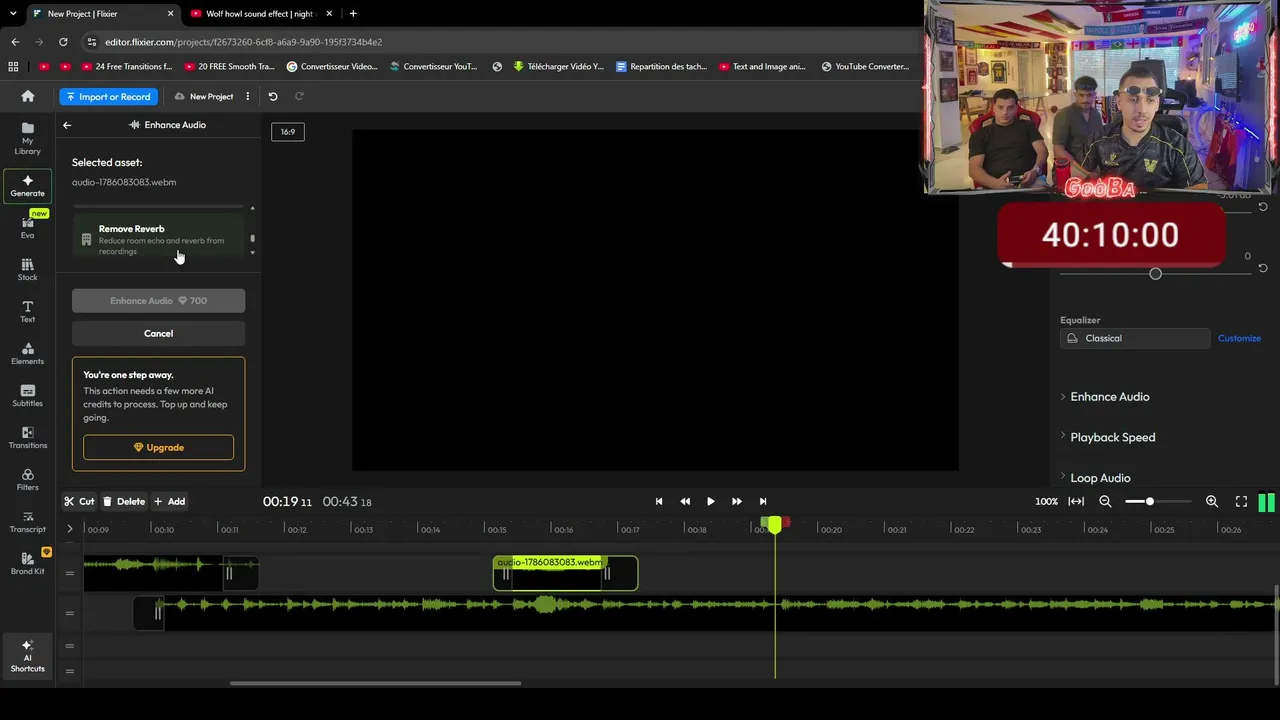This screenshot has width=1280, height=720.
Task: Open project options three-dot menu
Action: [247, 96]
